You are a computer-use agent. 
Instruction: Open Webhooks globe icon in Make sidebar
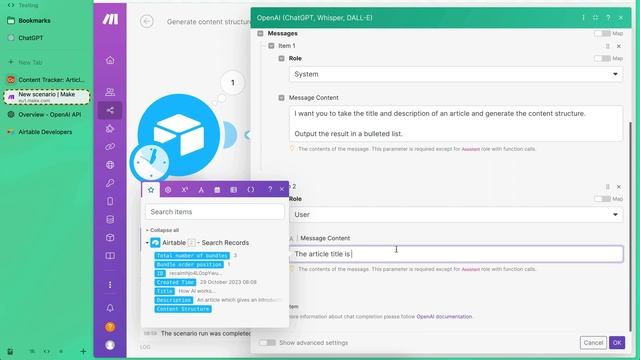[110, 165]
